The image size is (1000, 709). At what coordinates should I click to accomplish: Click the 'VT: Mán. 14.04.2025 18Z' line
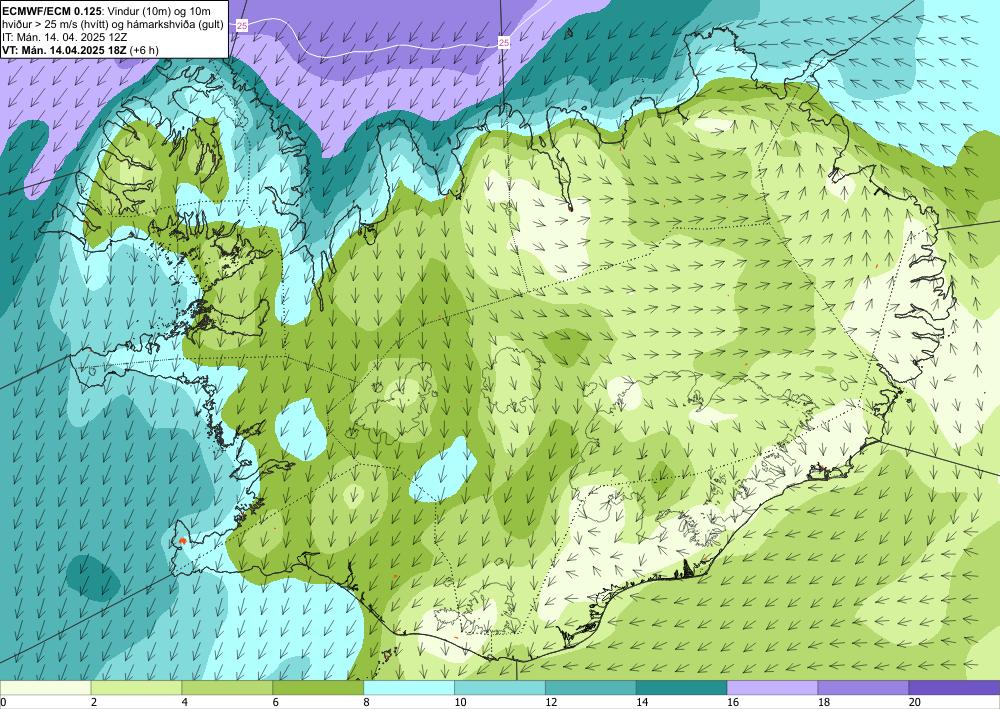[x=64, y=50]
